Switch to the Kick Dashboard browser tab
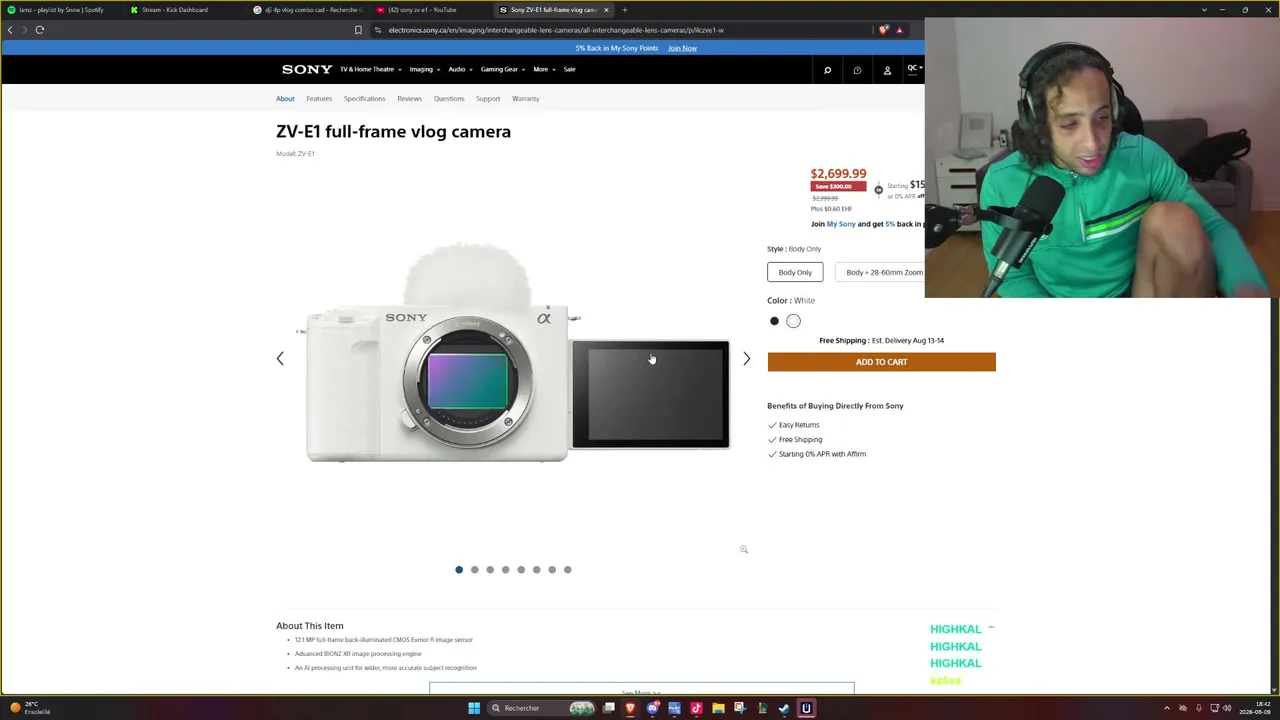Viewport: 1280px width, 720px height. 183,10
